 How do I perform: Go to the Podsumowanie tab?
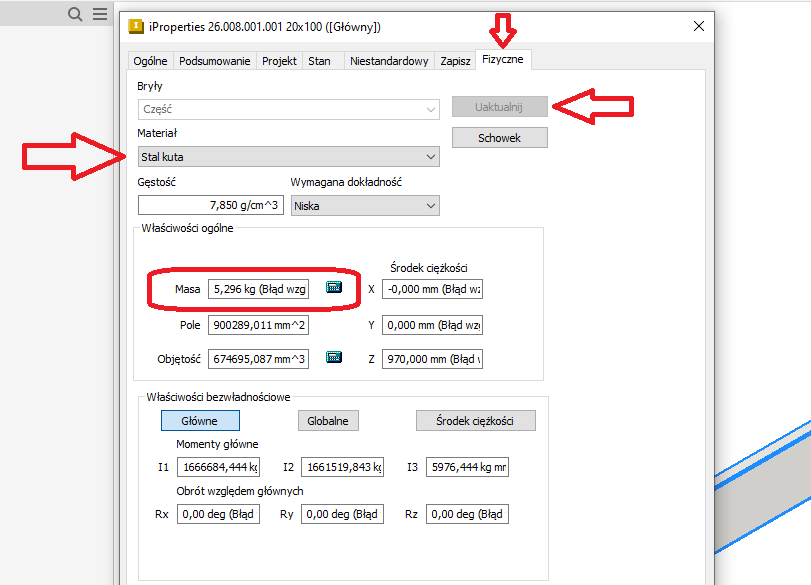click(x=214, y=61)
